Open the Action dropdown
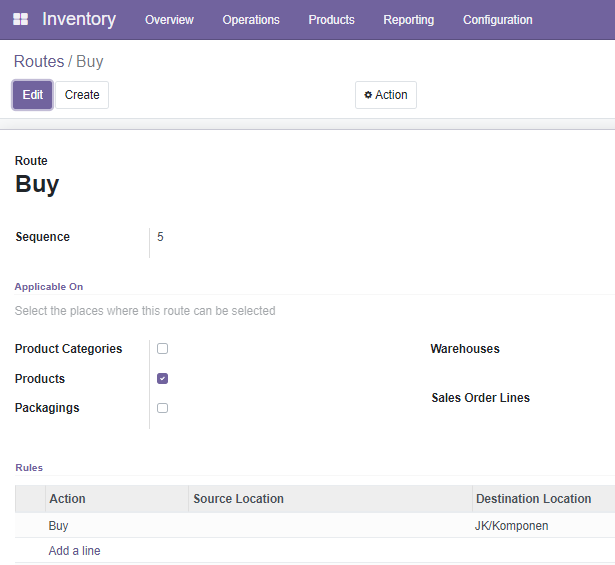The image size is (615, 565). coord(386,95)
